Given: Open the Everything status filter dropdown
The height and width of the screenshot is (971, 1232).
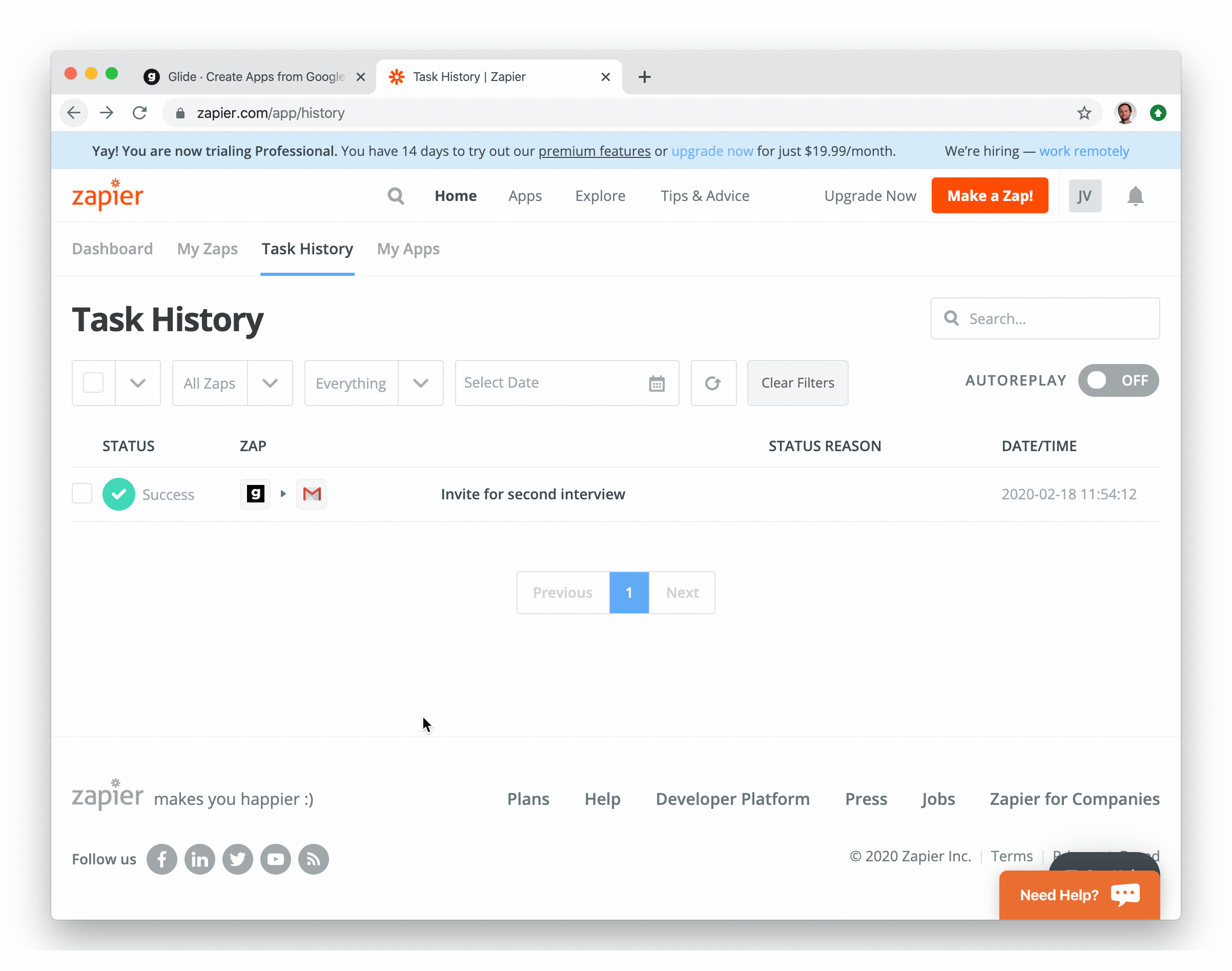Looking at the screenshot, I should (x=421, y=383).
